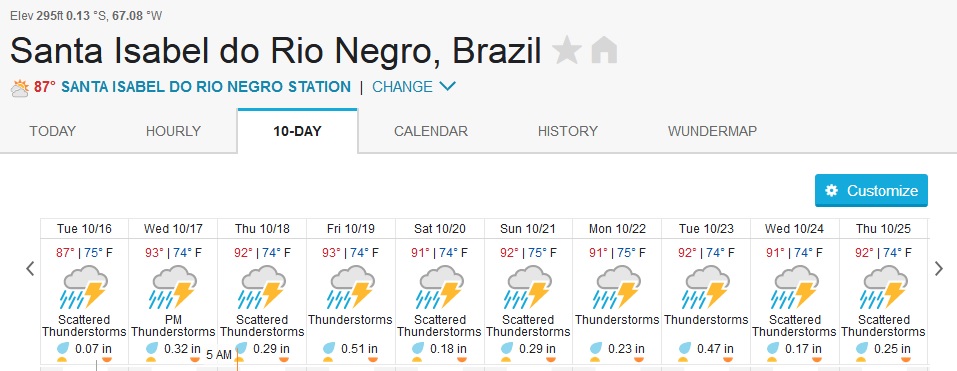Viewport: 957px width, 371px height.
Task: Expand the CHANGE station dropdown
Action: coord(414,87)
